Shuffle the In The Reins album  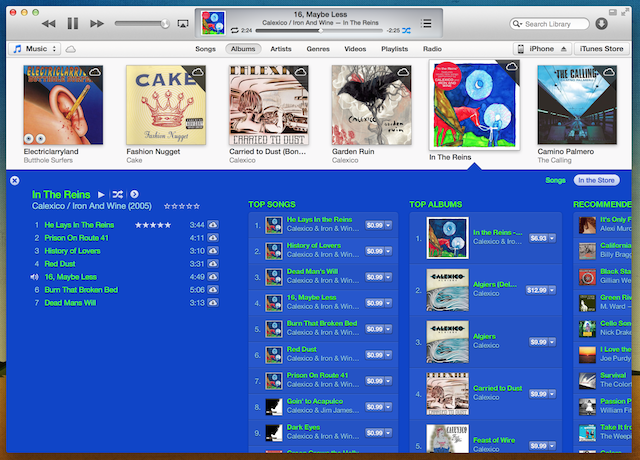118,194
